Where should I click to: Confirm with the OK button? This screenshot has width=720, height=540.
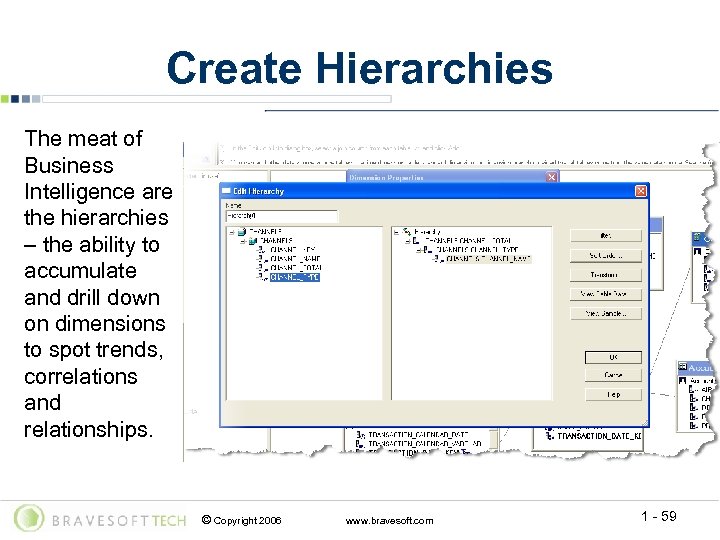coord(613,357)
